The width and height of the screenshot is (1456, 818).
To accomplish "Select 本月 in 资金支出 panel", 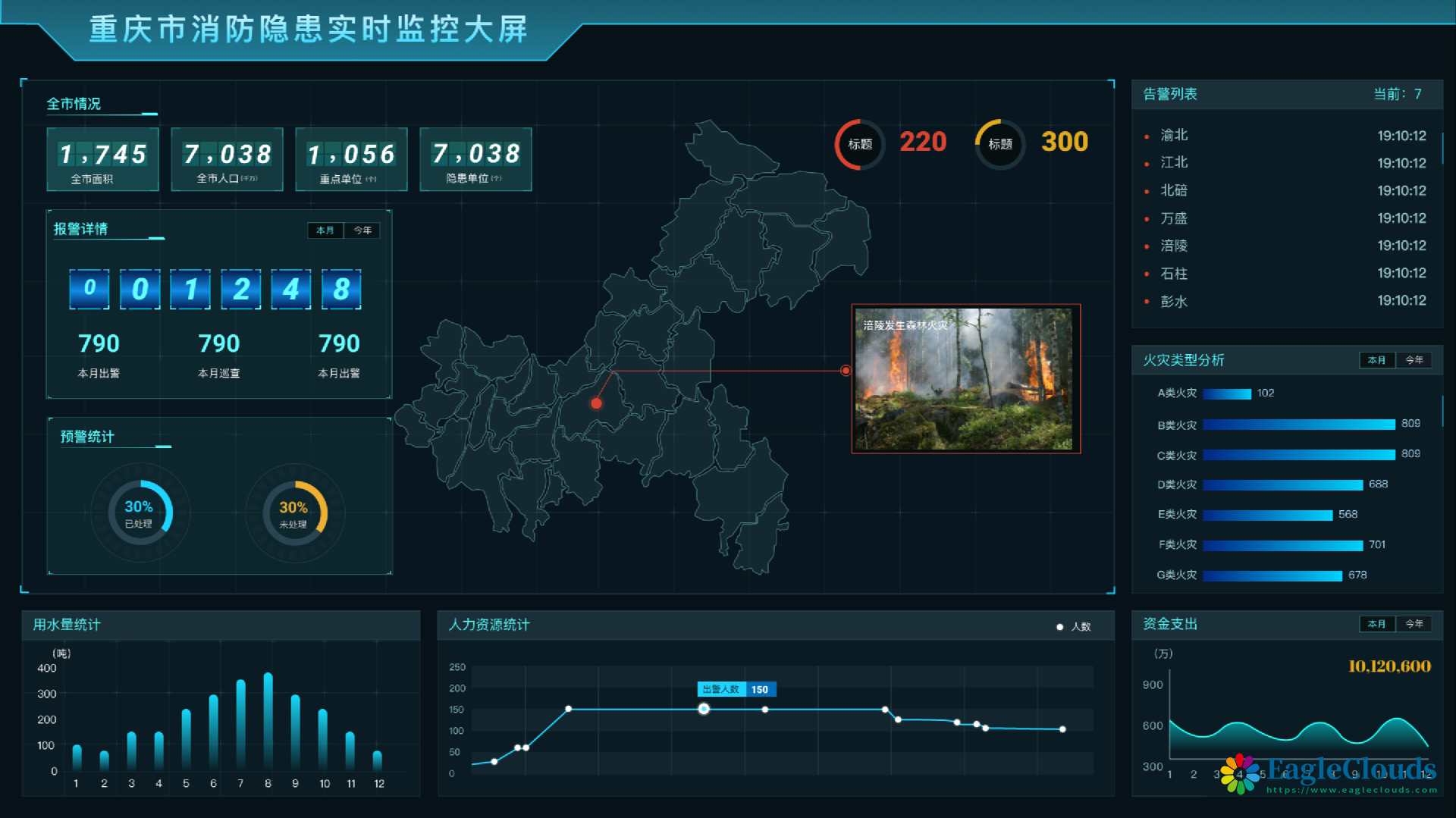I will click(1376, 624).
